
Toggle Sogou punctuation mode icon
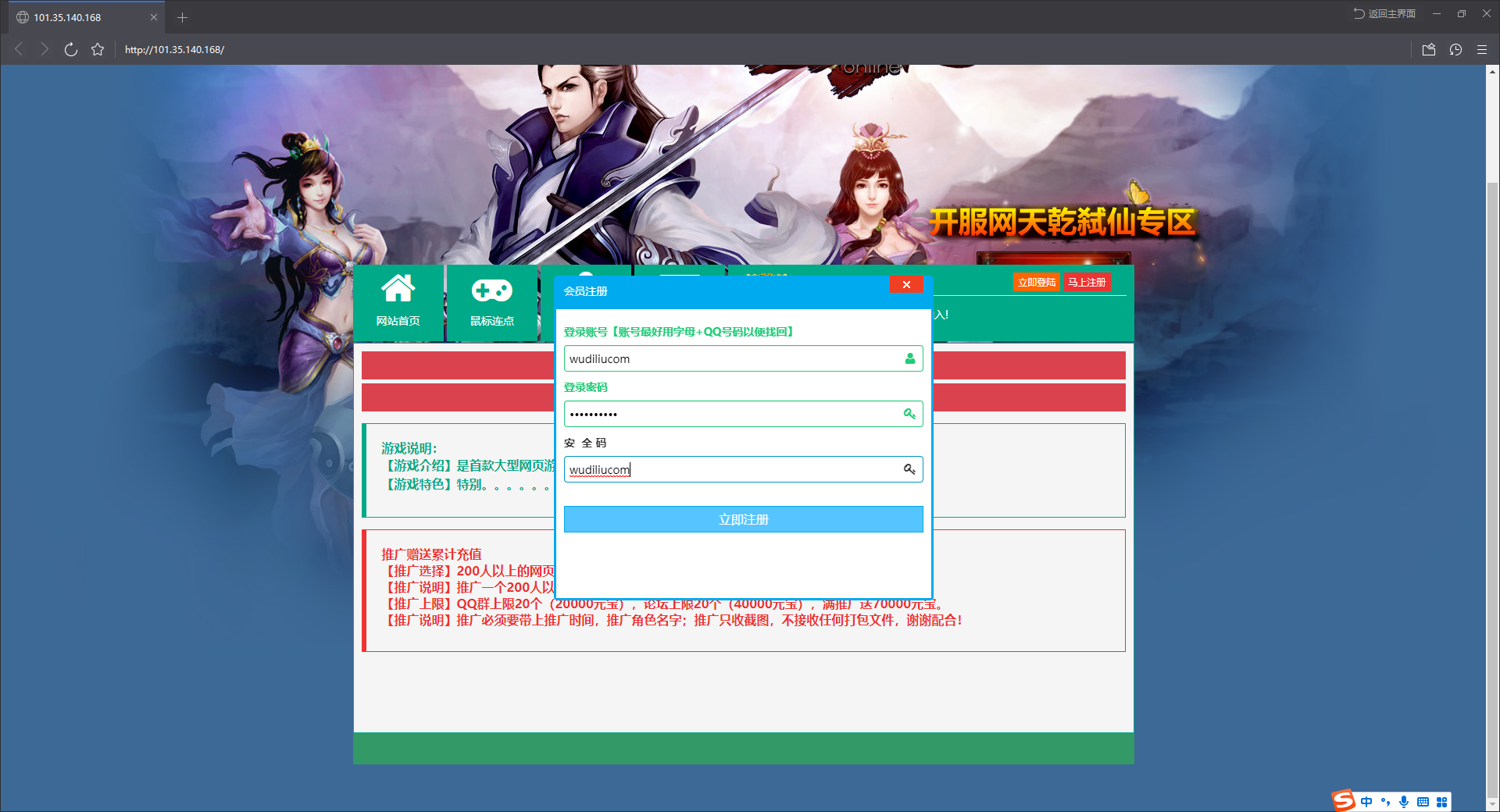[x=1385, y=802]
